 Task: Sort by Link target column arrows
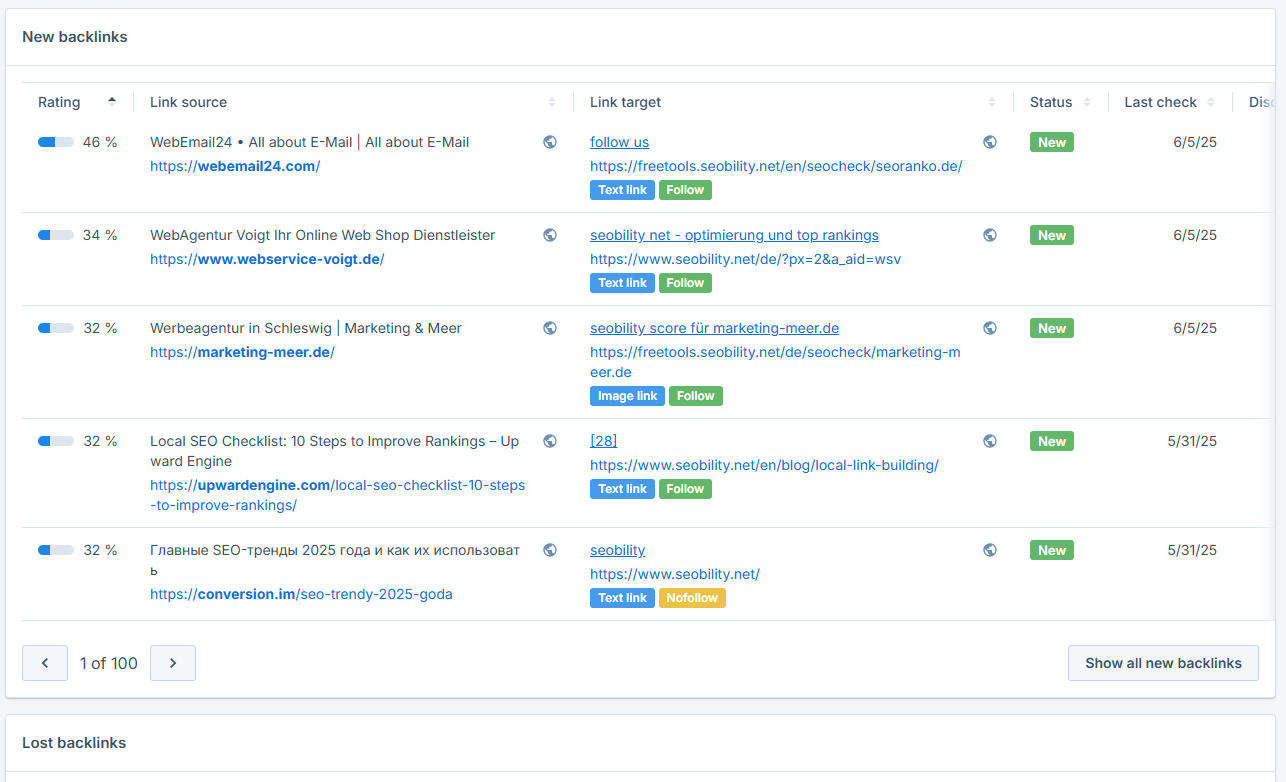[x=992, y=102]
